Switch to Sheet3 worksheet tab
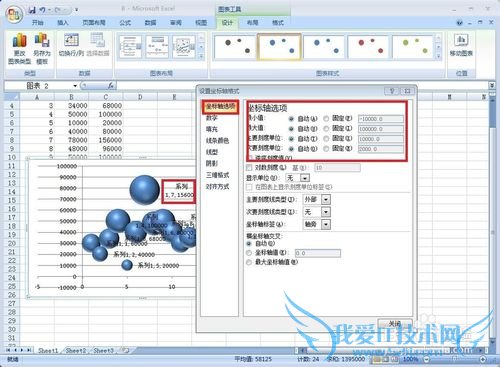Image resolution: width=500 pixels, height=367 pixels. (104, 350)
